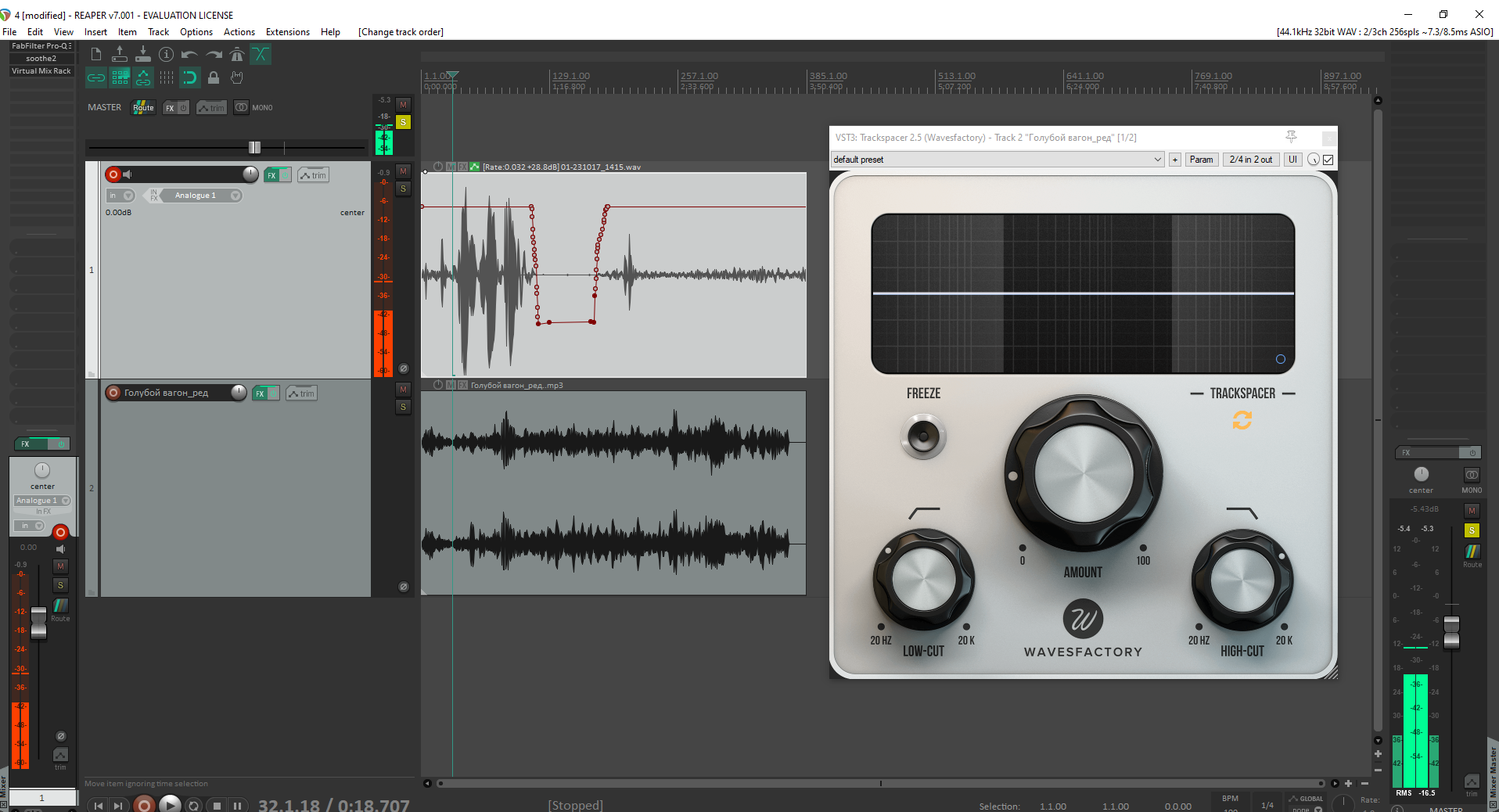Viewport: 1499px width, 812px height.
Task: Click the UI button in Trackspacer window
Action: pyautogui.click(x=1292, y=160)
